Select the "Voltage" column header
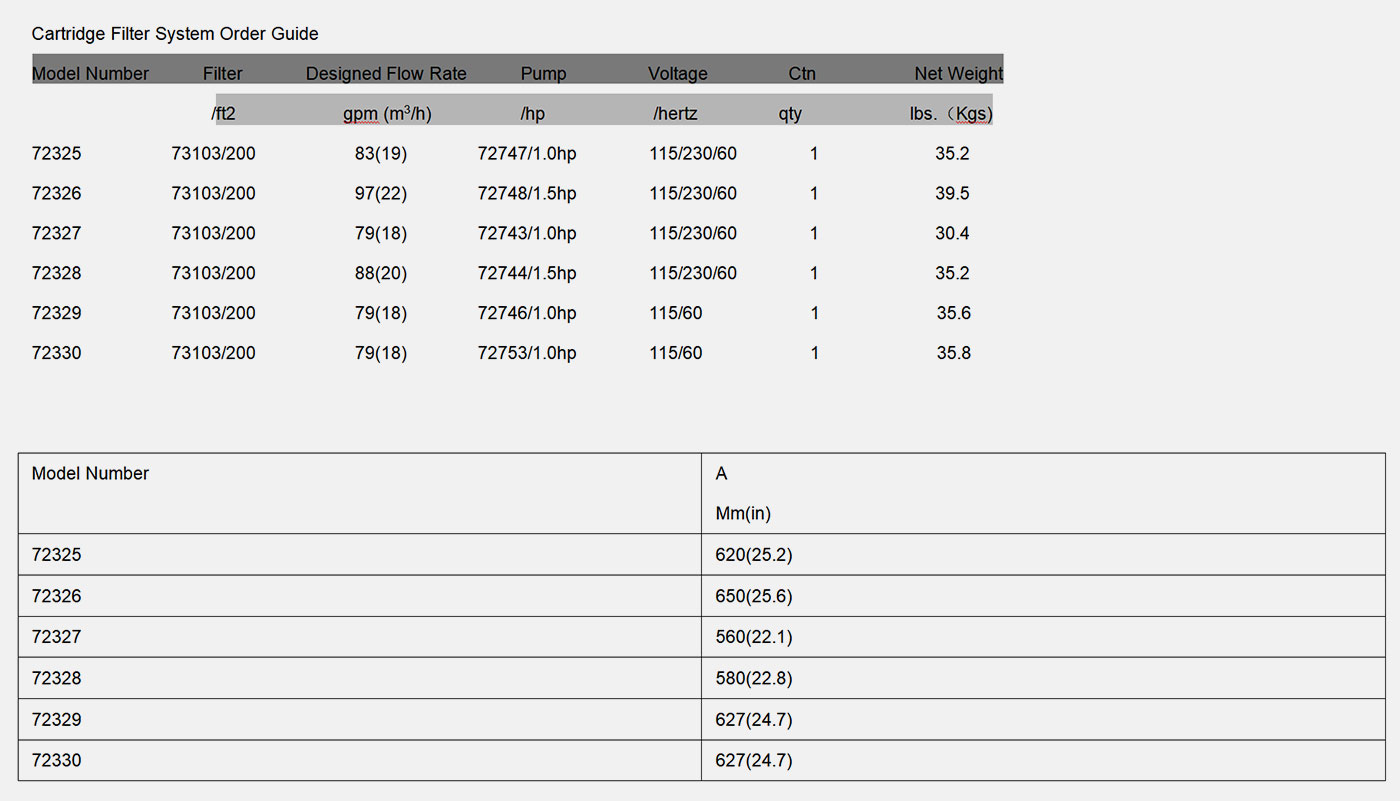 677,74
